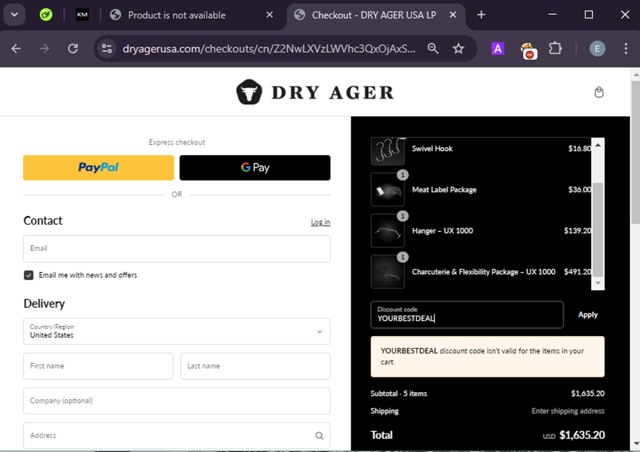Open site information icon in address bar

pos(107,49)
